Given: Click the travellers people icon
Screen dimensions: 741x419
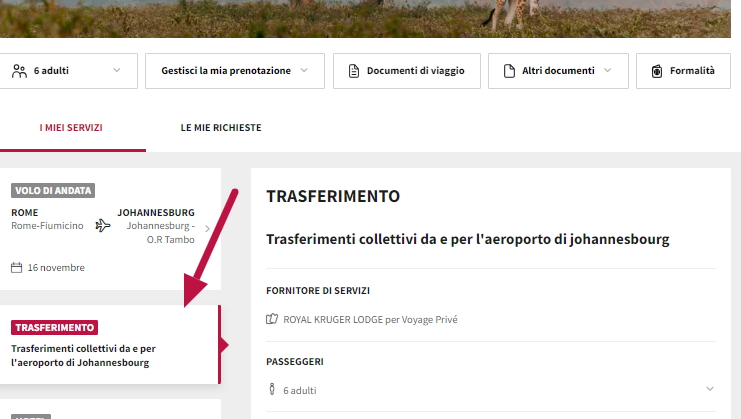Looking at the screenshot, I should tap(19, 71).
